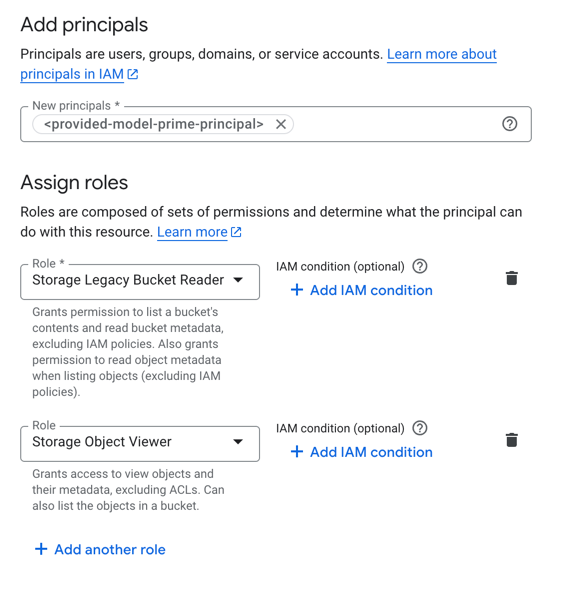Open the Storage Object Viewer role dropdown
This screenshot has width=574, height=594.
point(140,443)
